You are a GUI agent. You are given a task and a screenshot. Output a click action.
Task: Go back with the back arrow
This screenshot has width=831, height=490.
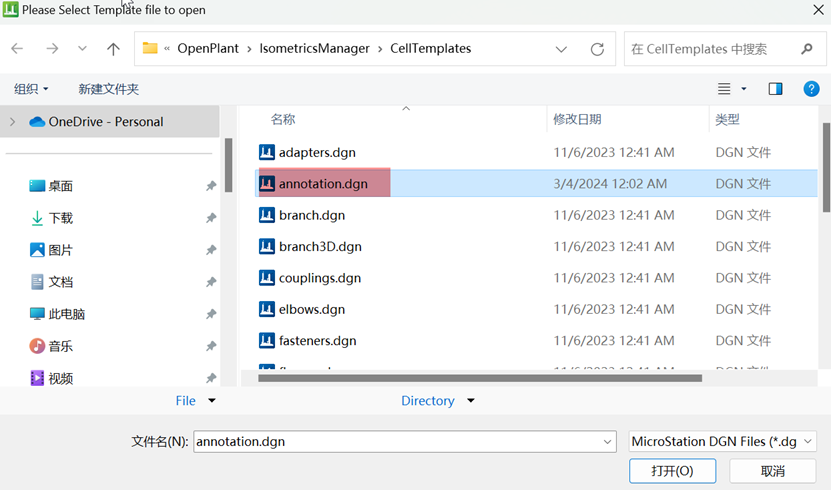tap(17, 49)
